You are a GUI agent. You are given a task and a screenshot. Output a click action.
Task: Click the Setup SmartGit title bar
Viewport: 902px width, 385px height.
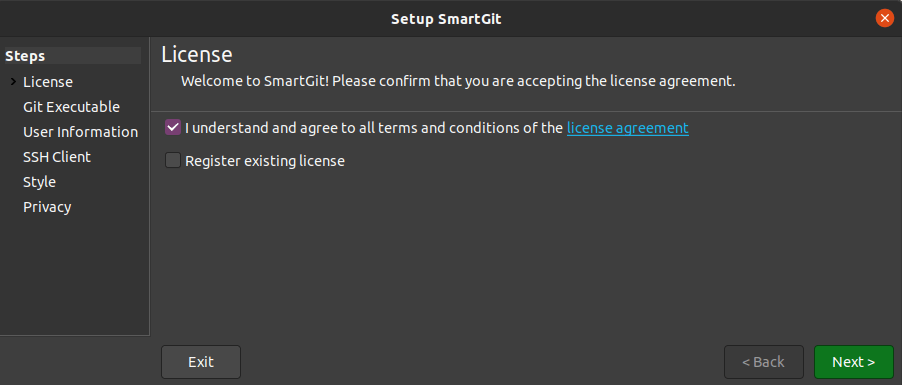pos(446,18)
